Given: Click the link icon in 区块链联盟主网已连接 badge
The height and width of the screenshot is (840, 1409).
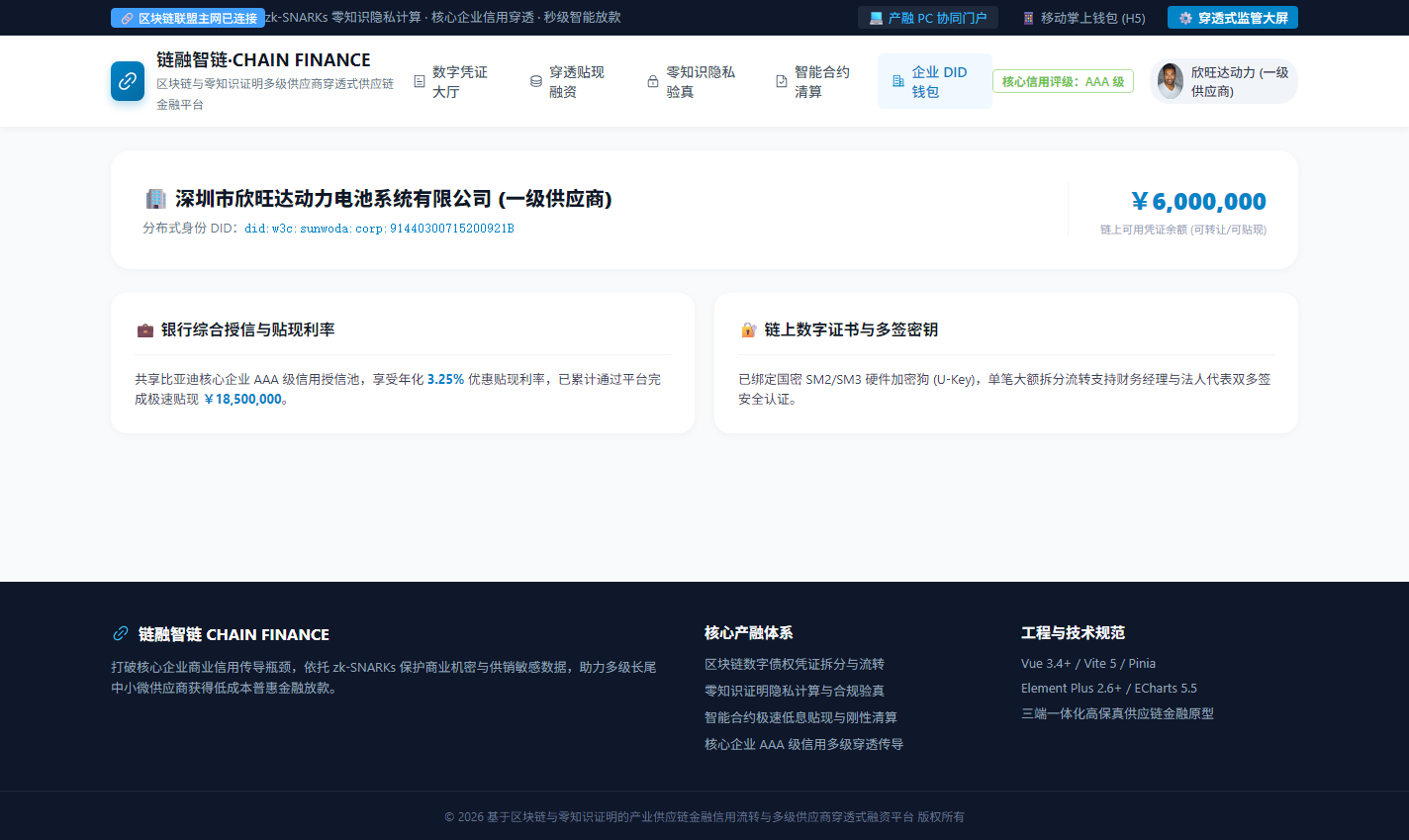Looking at the screenshot, I should point(127,18).
